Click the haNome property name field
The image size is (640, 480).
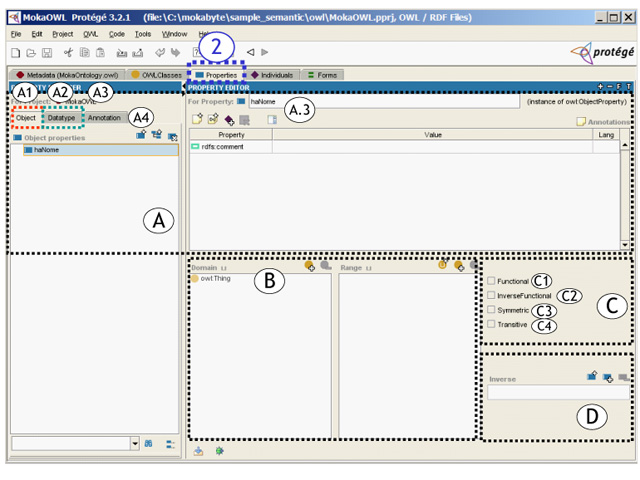384,102
